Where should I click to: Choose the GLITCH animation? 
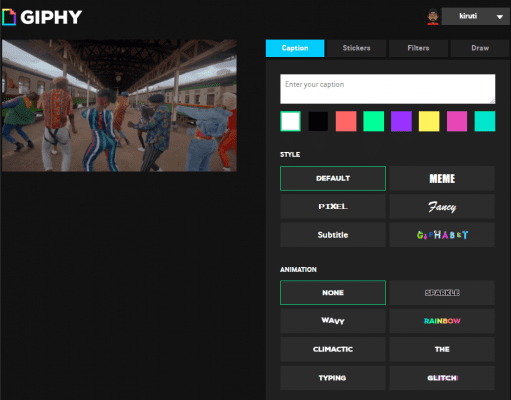coord(442,378)
